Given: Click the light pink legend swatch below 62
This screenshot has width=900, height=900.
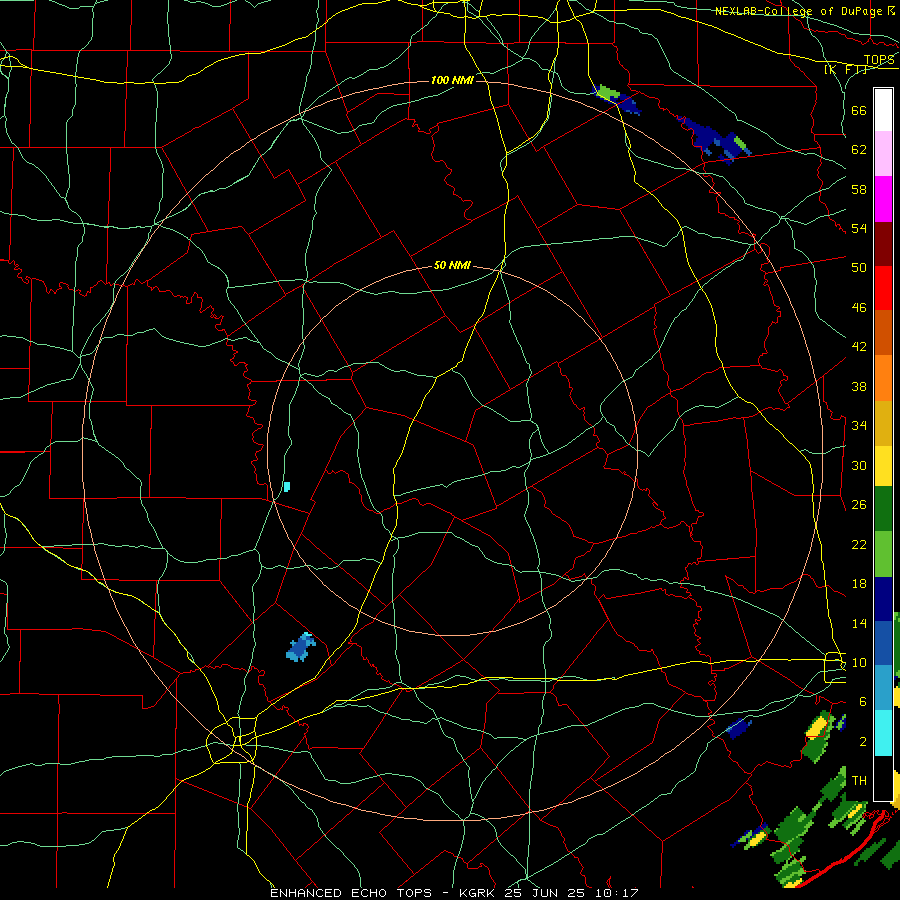Looking at the screenshot, I should (x=883, y=154).
